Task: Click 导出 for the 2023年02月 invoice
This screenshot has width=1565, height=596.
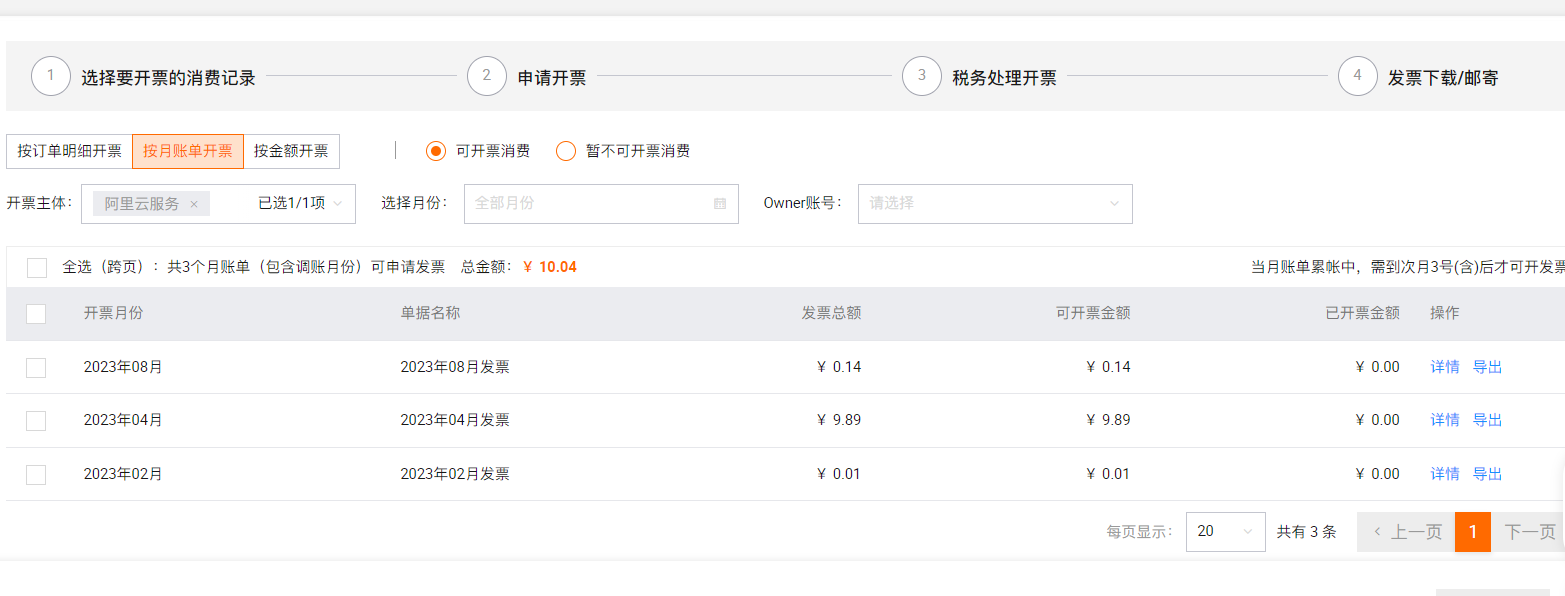Action: [x=1487, y=474]
